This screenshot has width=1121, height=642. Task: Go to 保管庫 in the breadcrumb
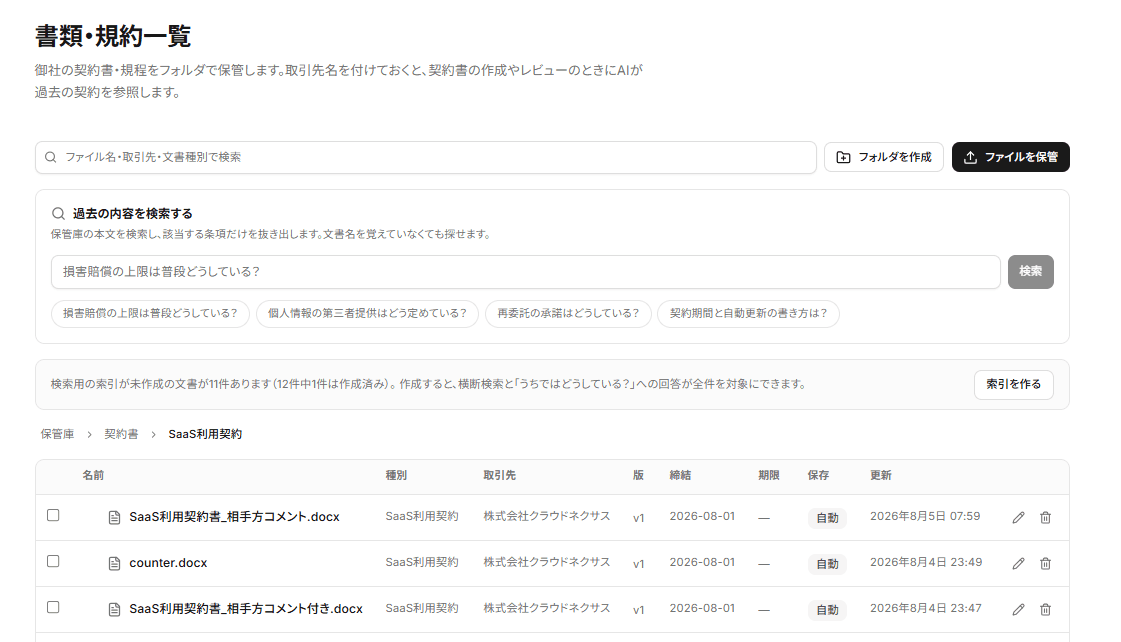57,434
